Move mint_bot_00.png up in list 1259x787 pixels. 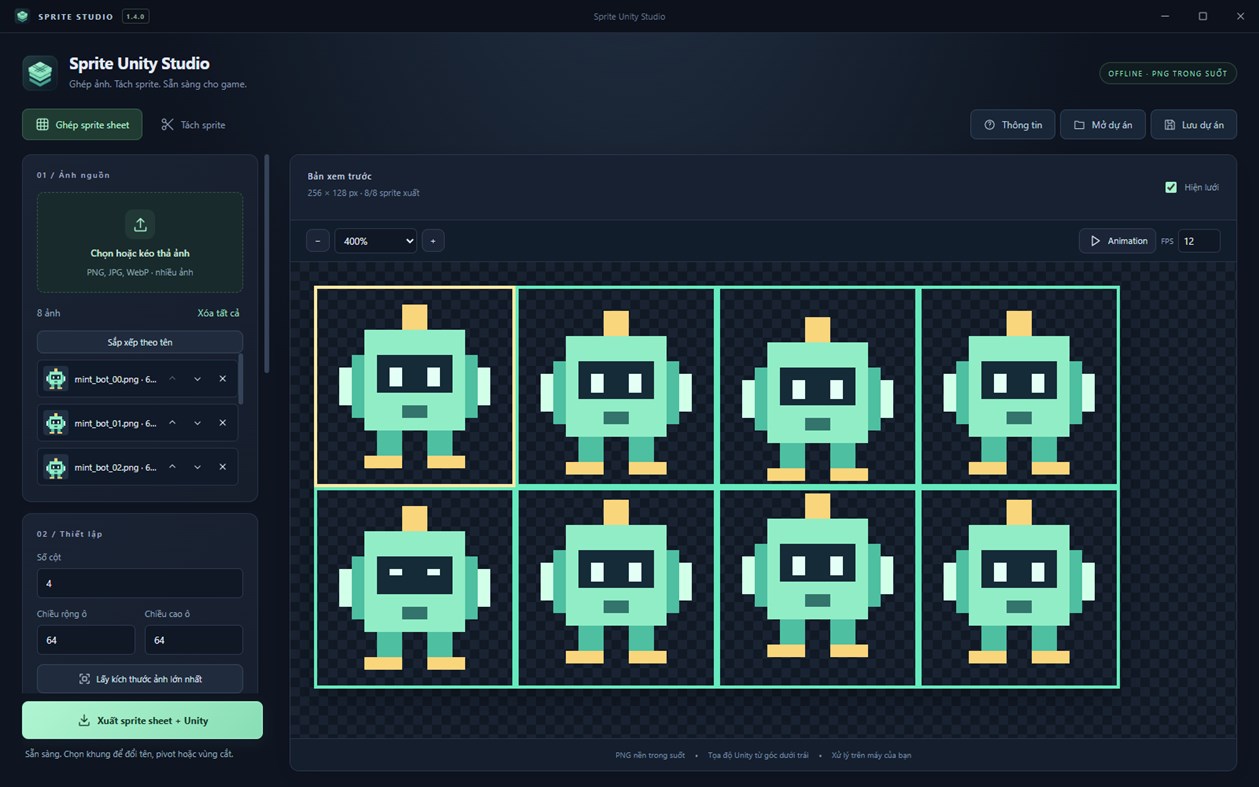[x=172, y=379]
